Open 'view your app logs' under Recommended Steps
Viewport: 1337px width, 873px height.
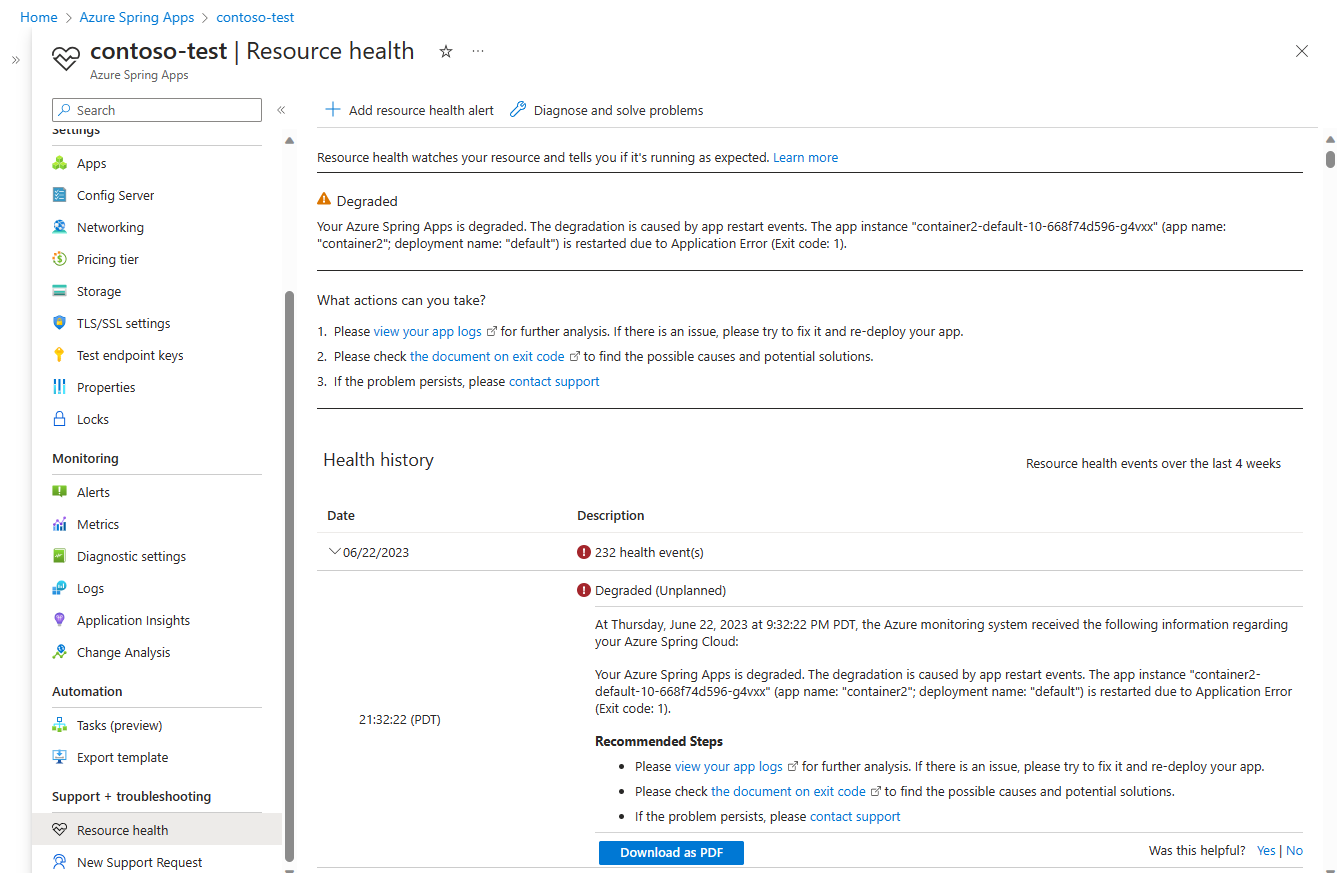click(729, 767)
